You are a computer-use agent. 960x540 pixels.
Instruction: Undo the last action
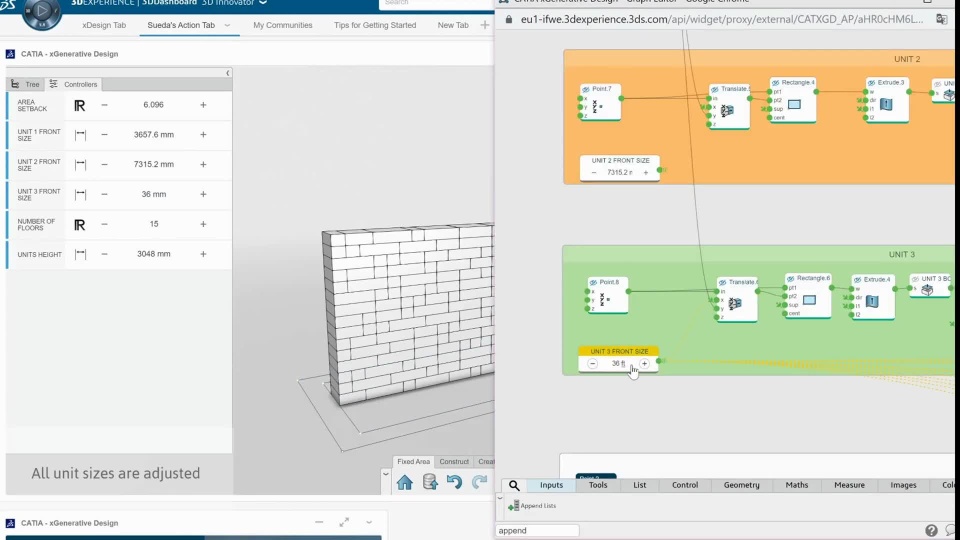(x=454, y=482)
